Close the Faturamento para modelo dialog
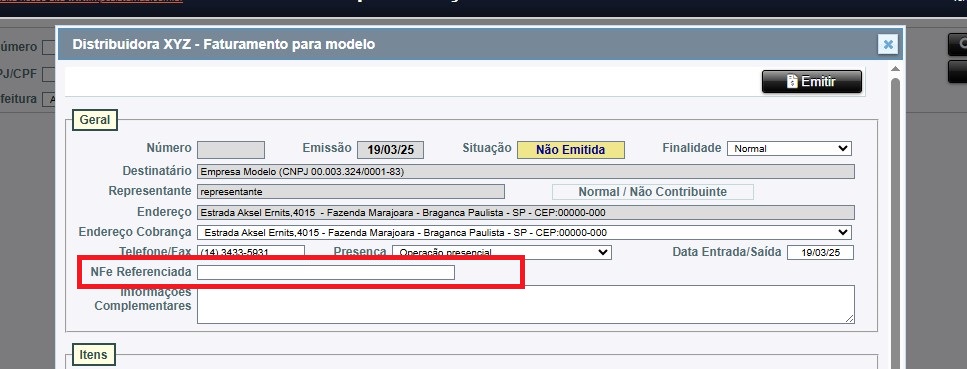Screen dimensions: 967x369 (888, 44)
